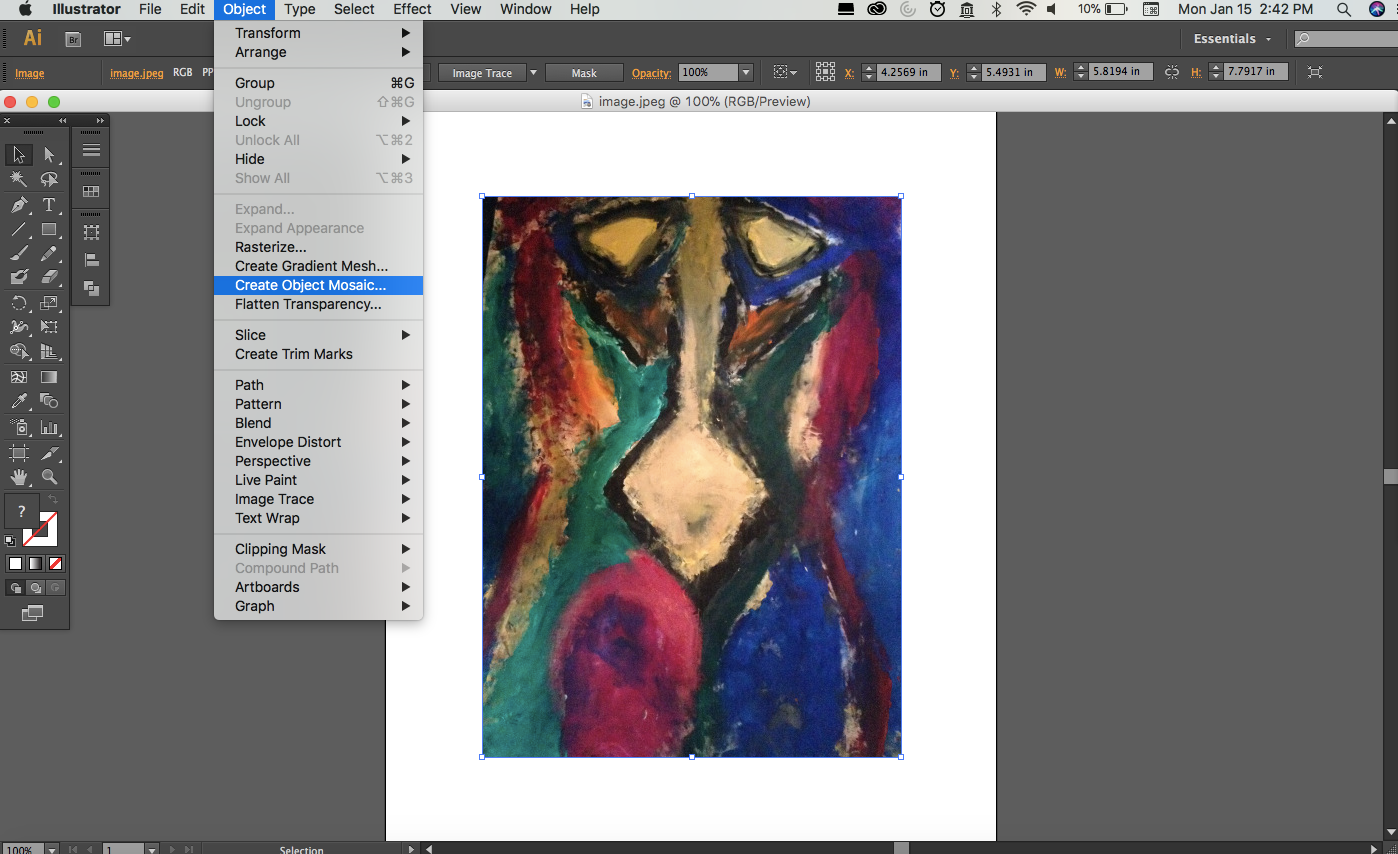1398x854 pixels.
Task: Expand the Transform submenu
Action: (318, 33)
